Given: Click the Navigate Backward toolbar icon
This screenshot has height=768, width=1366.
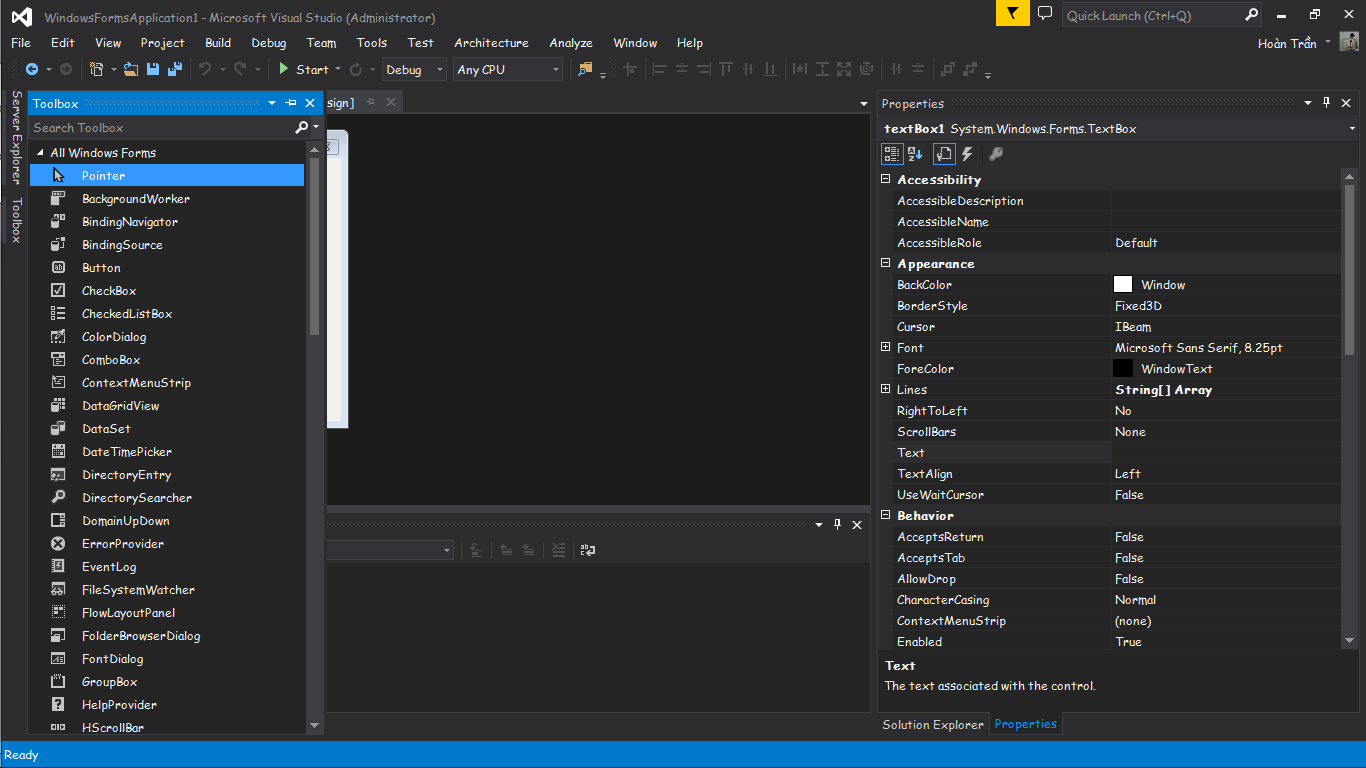Looking at the screenshot, I should tap(32, 69).
